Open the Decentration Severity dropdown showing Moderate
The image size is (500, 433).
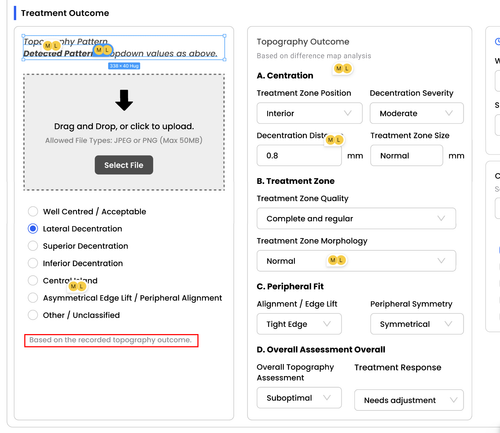pyautogui.click(x=416, y=113)
